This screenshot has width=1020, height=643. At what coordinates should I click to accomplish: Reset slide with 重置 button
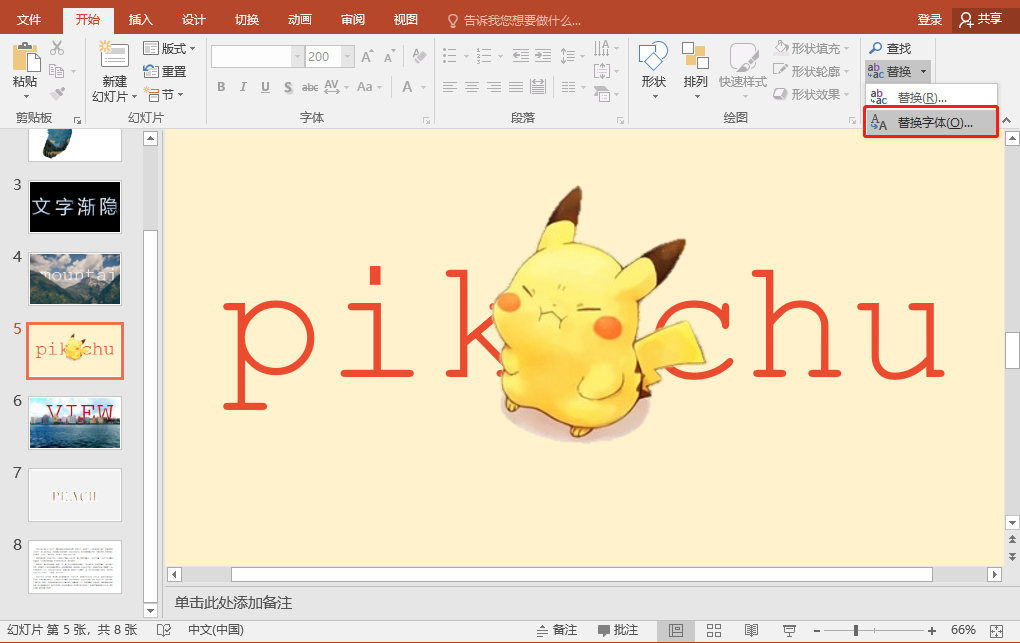pos(165,71)
